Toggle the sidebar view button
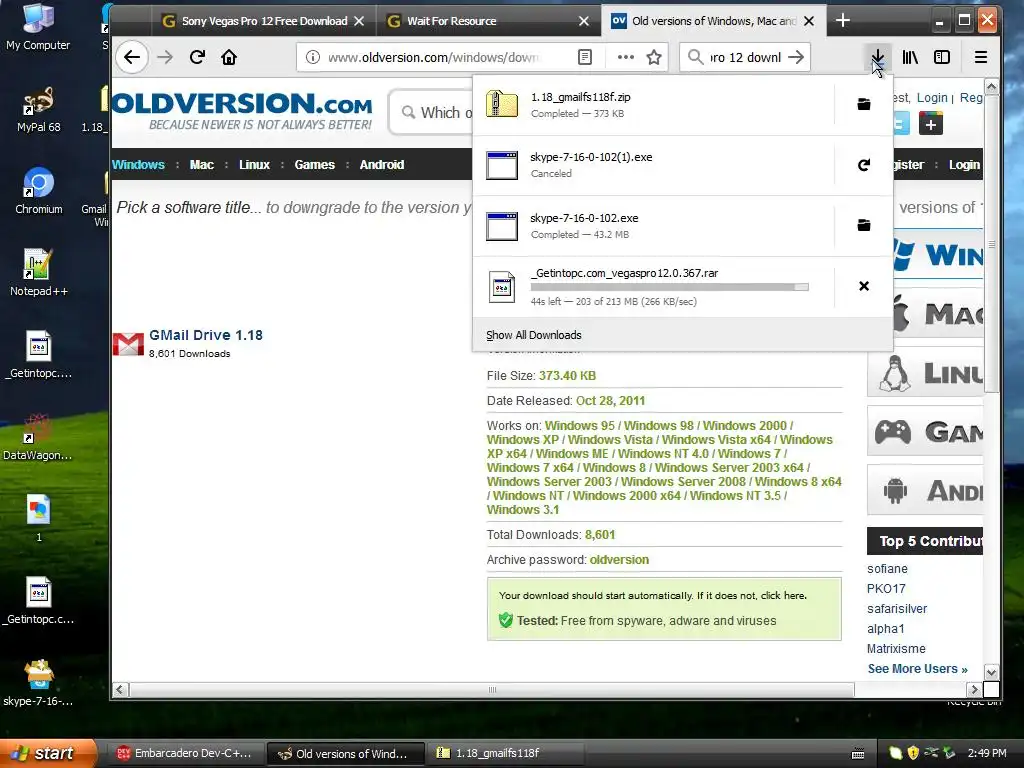The height and width of the screenshot is (768, 1024). click(942, 57)
